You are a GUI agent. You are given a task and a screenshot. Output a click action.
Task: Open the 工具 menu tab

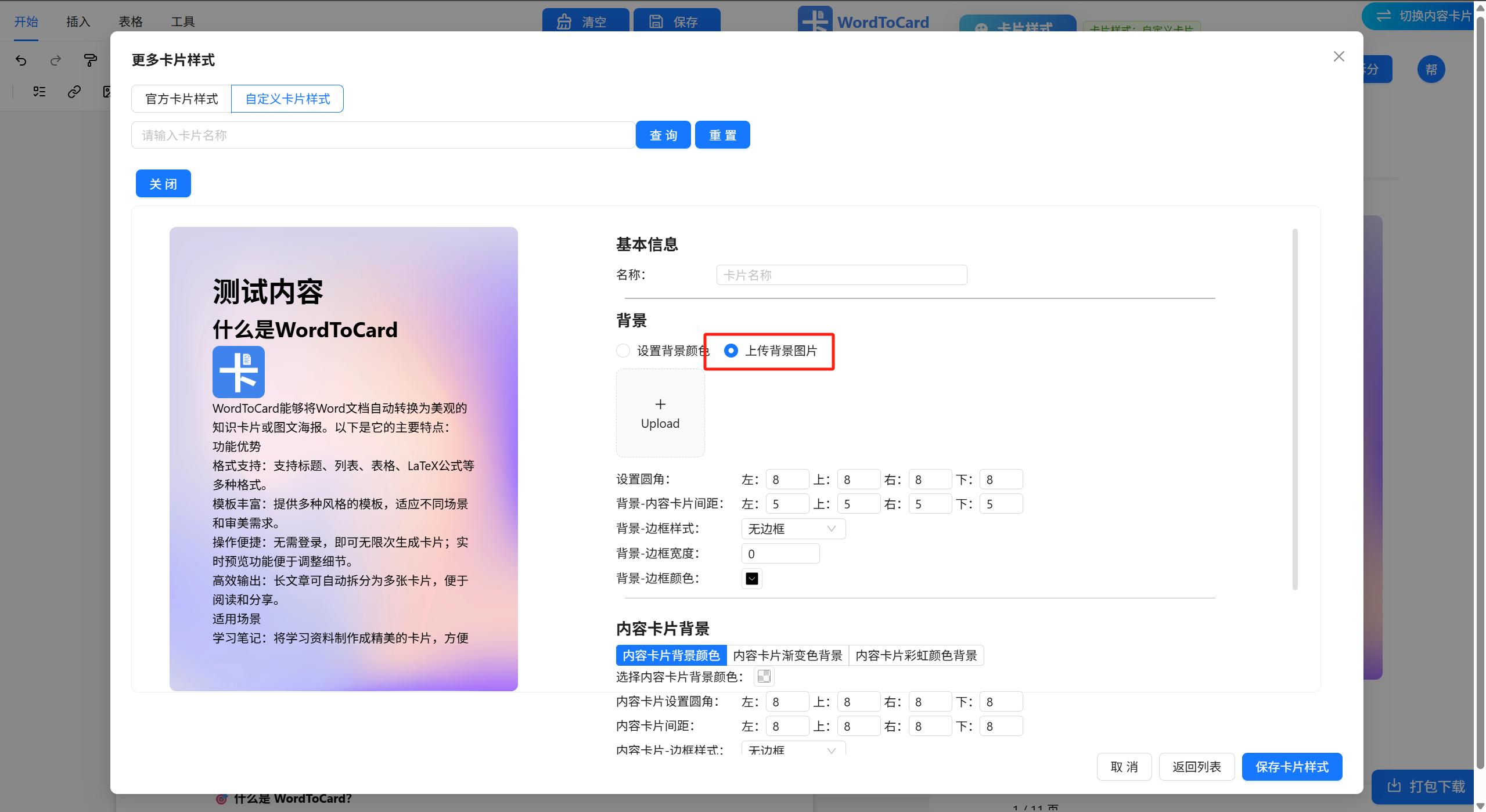click(183, 21)
